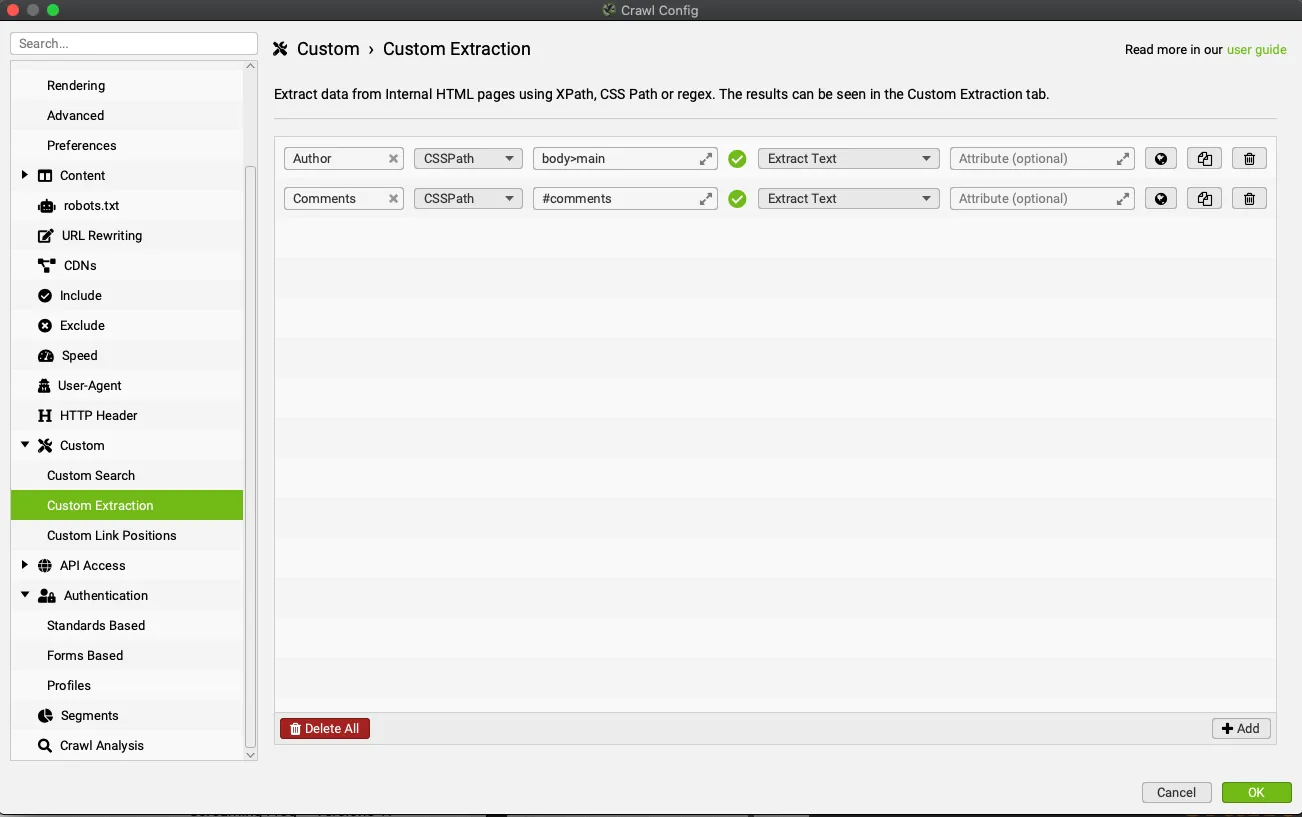Open Extract Text dropdown in Comments row
Image resolution: width=1302 pixels, height=817 pixels.
[x=848, y=199]
